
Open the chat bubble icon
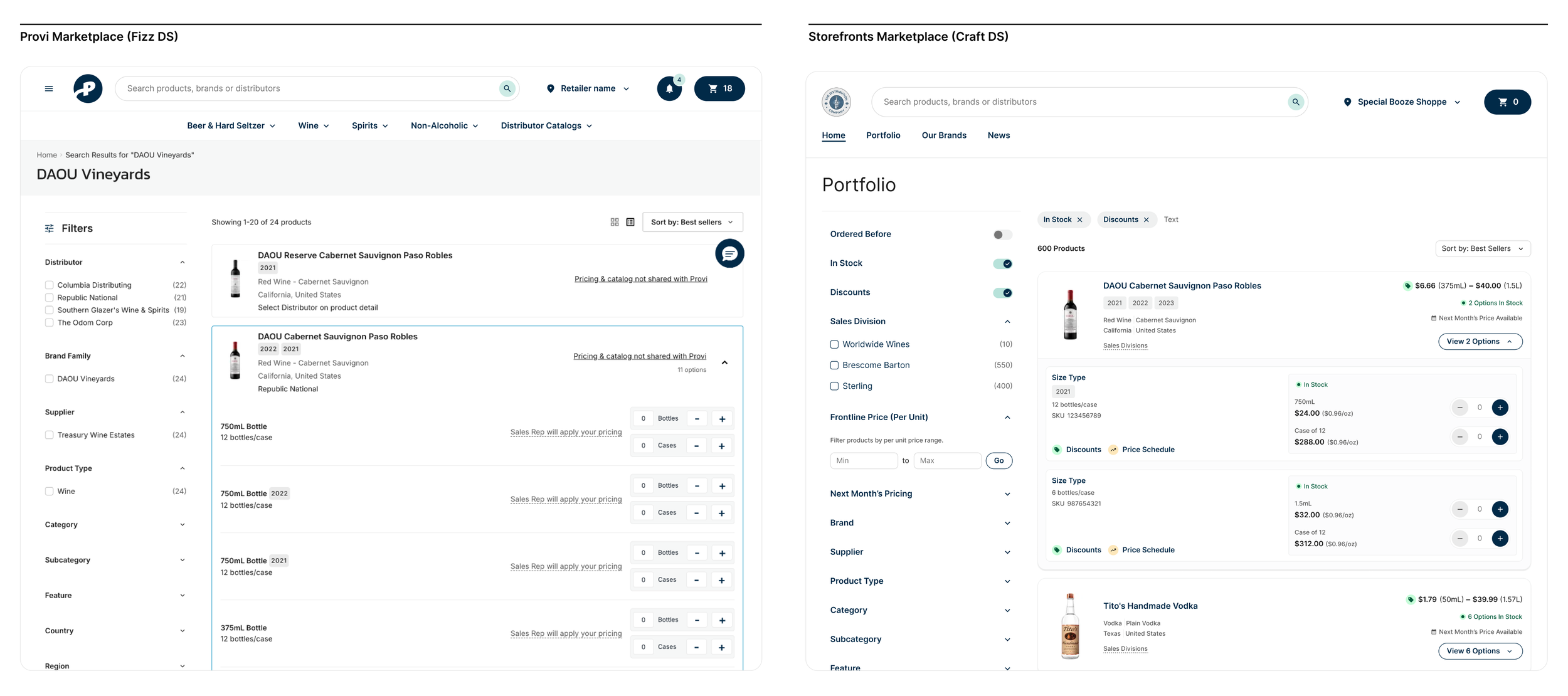tap(729, 253)
